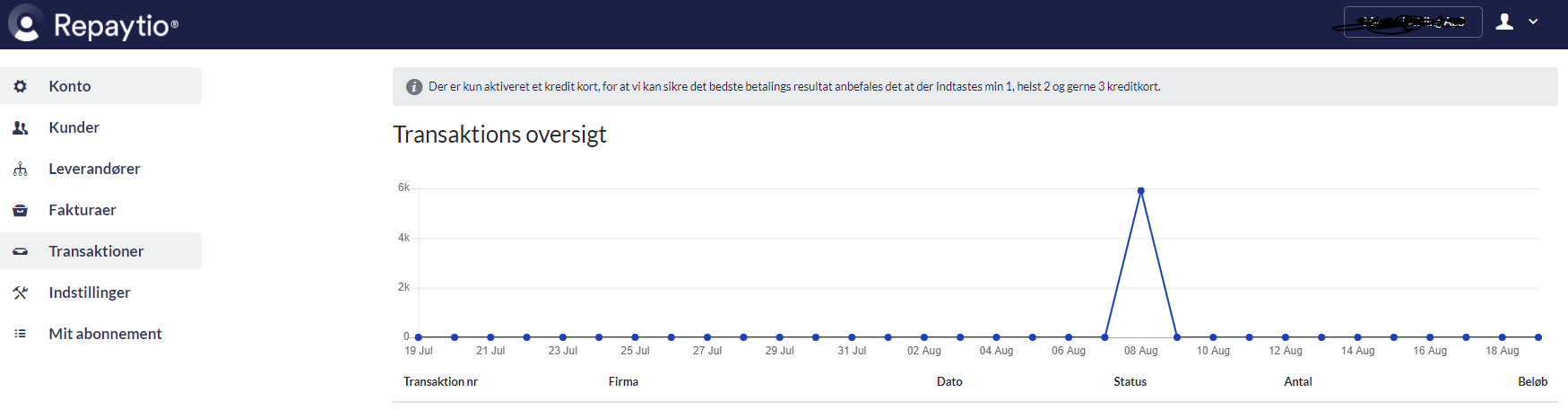The image size is (1568, 410).
Task: Click the Leverandører hierarchy icon
Action: [x=20, y=169]
